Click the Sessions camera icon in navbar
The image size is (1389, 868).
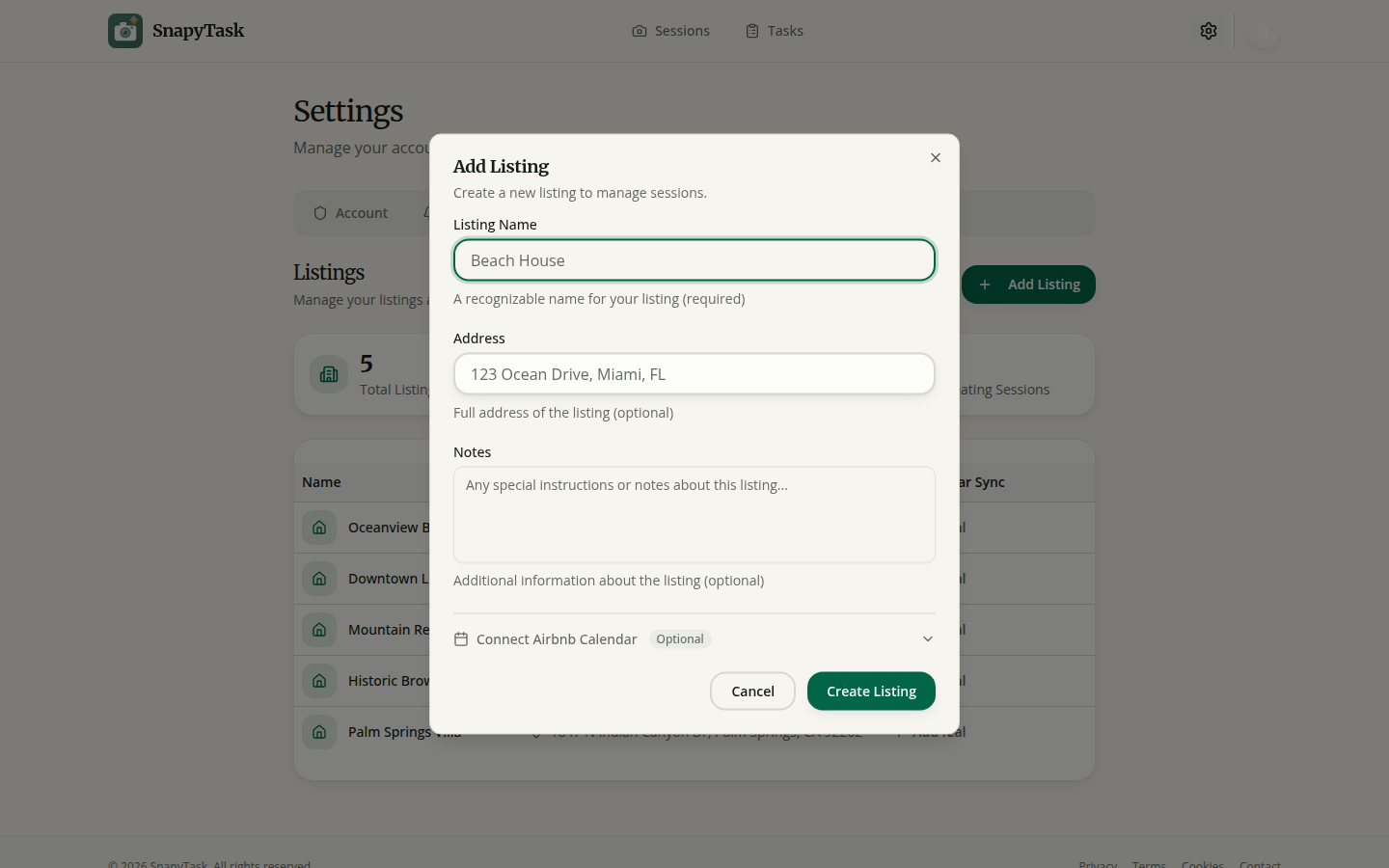pos(639,31)
